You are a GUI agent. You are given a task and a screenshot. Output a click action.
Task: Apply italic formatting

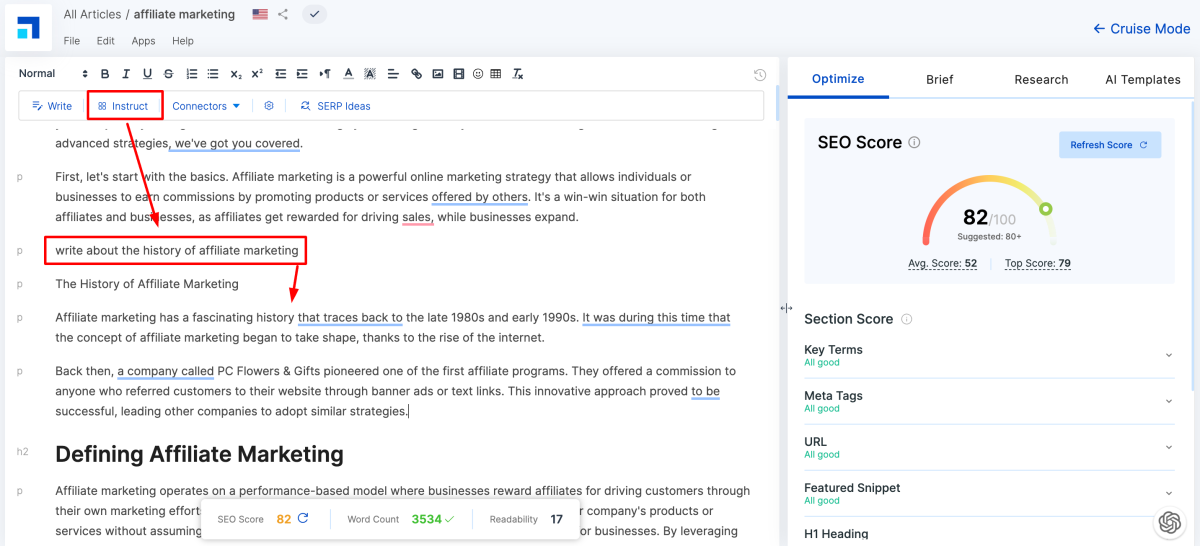point(125,74)
